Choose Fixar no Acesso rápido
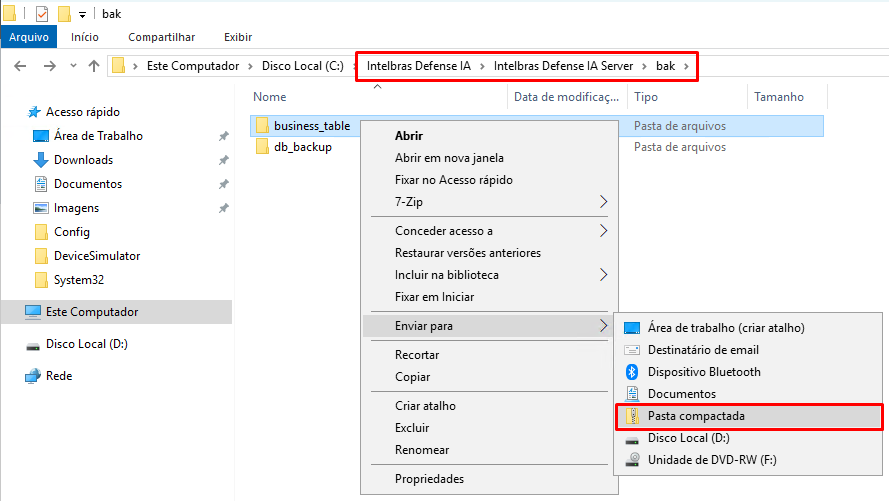This screenshot has height=501, width=889. click(x=489, y=180)
